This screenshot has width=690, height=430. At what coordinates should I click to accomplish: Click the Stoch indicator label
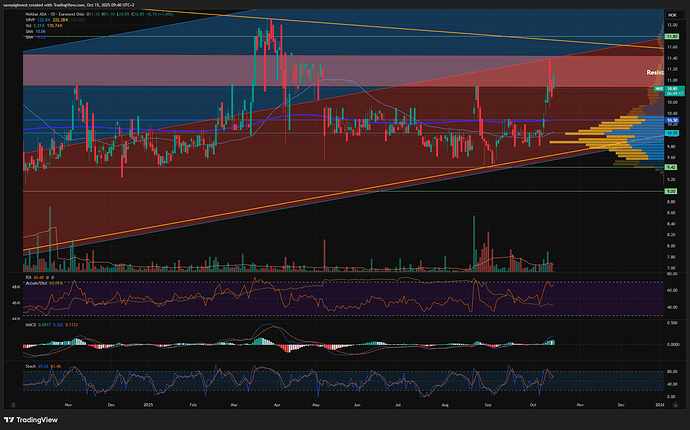point(29,364)
